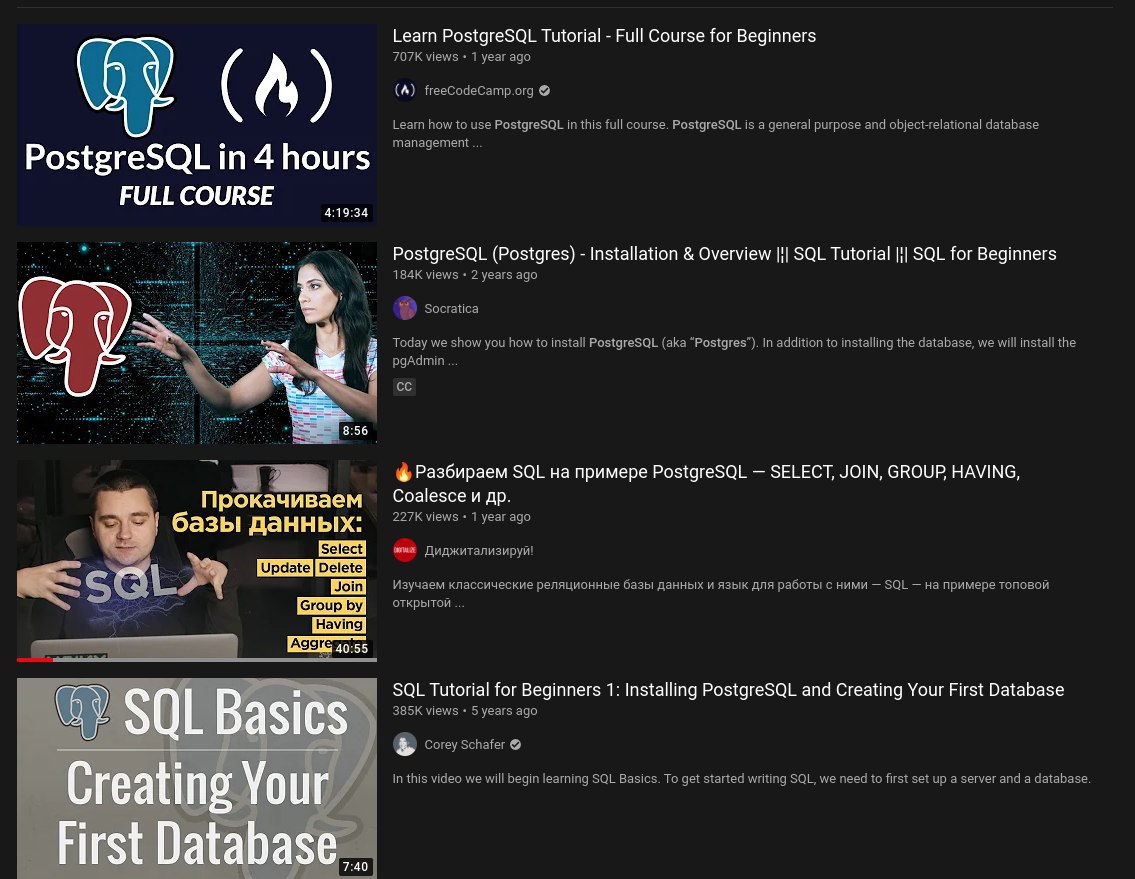The height and width of the screenshot is (879, 1135).
Task: Click the '385K views • 5 years ago' text
Action: [x=465, y=710]
